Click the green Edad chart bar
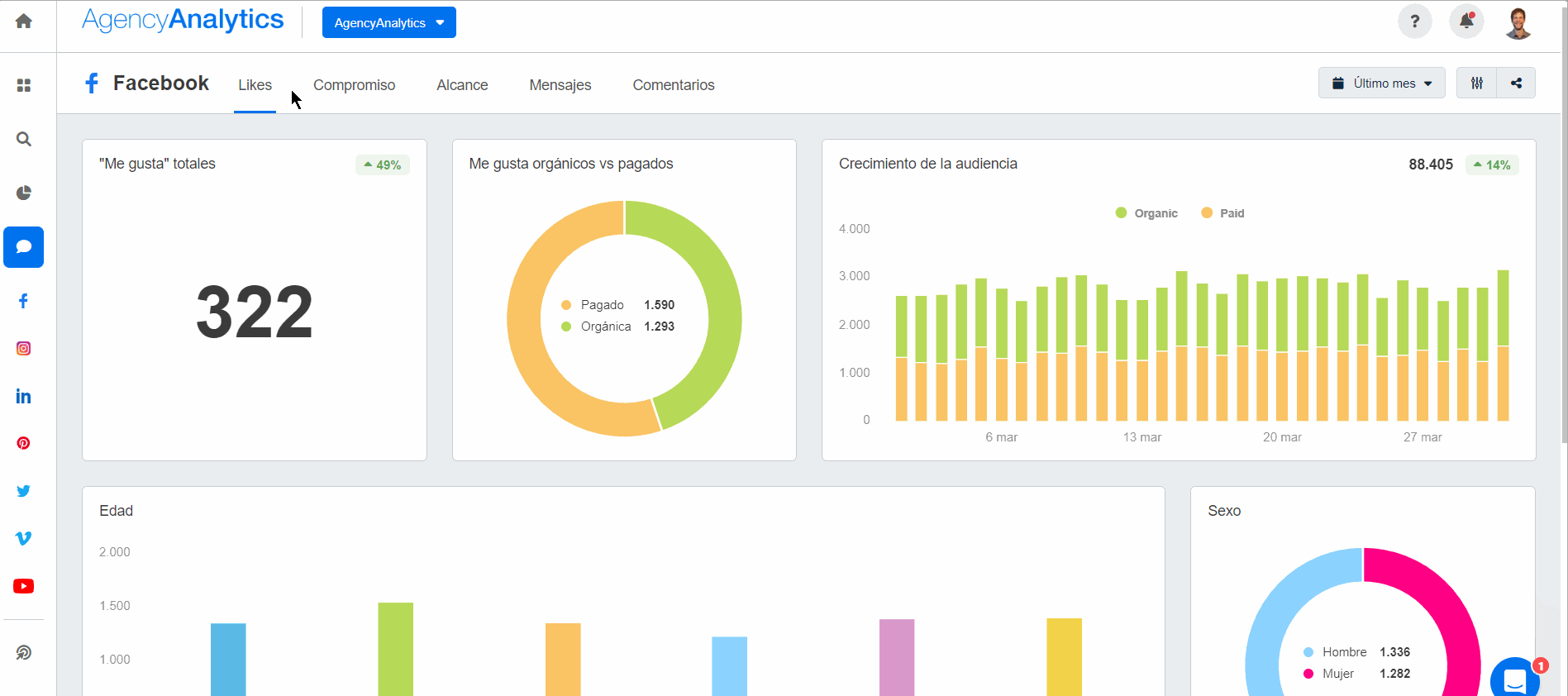 point(395,649)
